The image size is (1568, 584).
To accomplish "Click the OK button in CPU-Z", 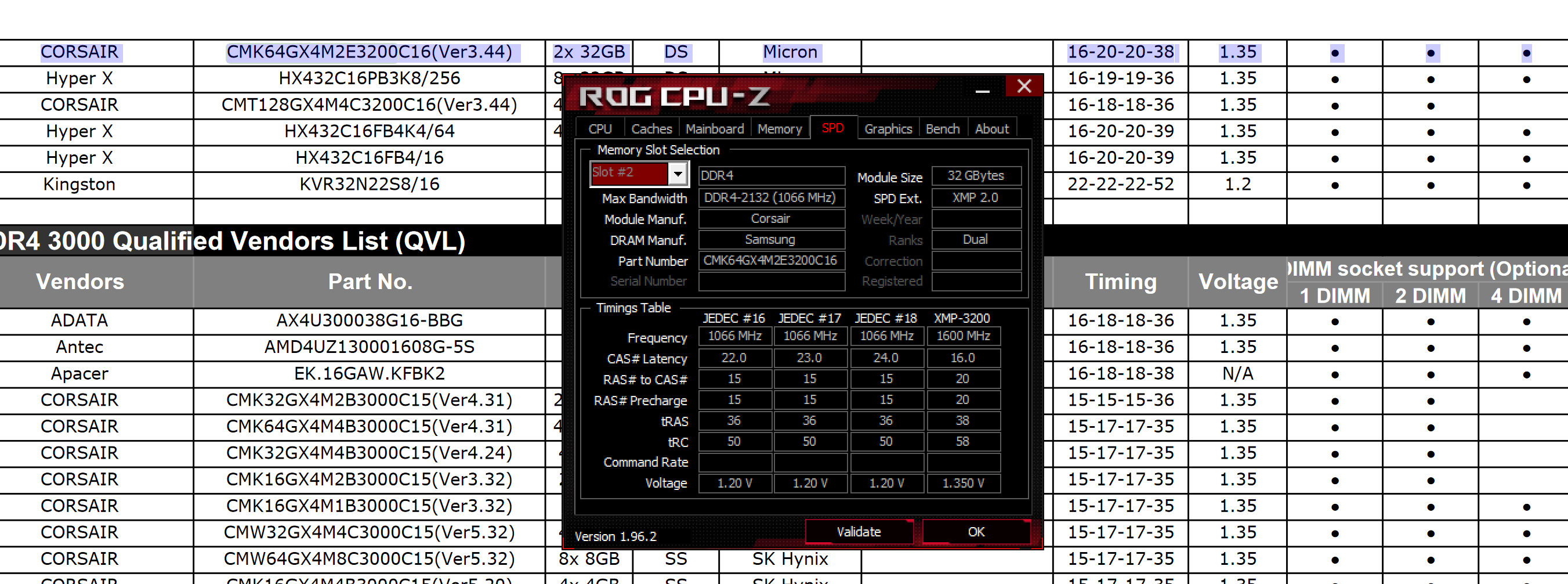I will [x=976, y=532].
